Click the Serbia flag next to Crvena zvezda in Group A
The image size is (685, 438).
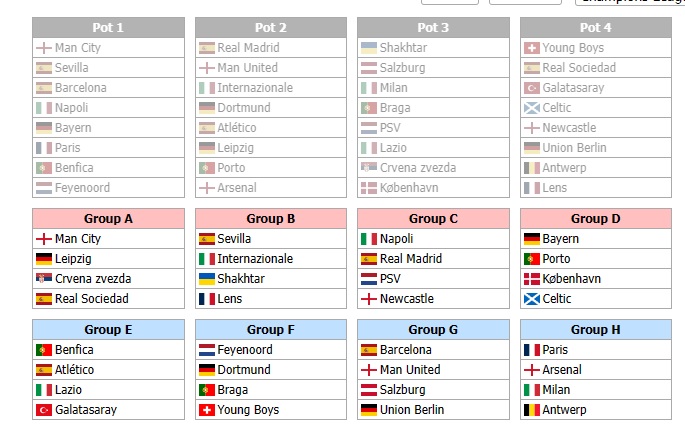coord(44,278)
